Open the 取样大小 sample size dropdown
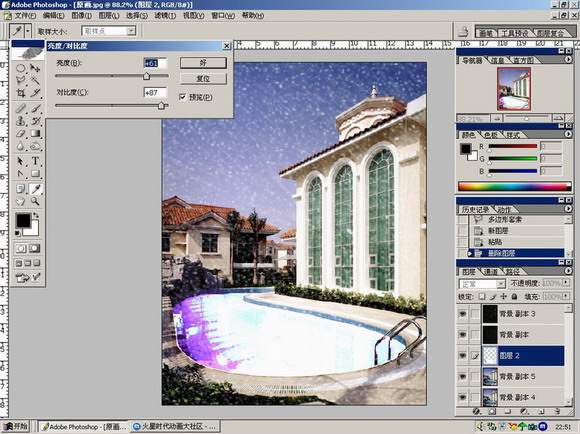The image size is (580, 434). [131, 31]
